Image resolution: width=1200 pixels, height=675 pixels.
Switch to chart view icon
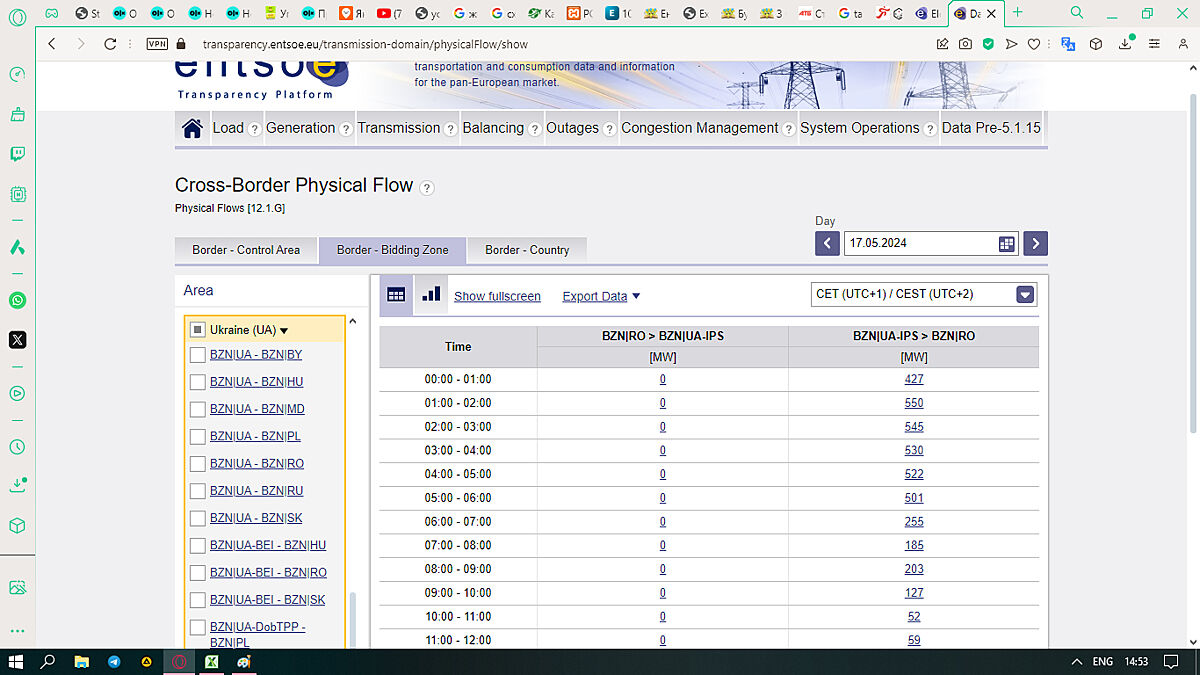tap(431, 295)
